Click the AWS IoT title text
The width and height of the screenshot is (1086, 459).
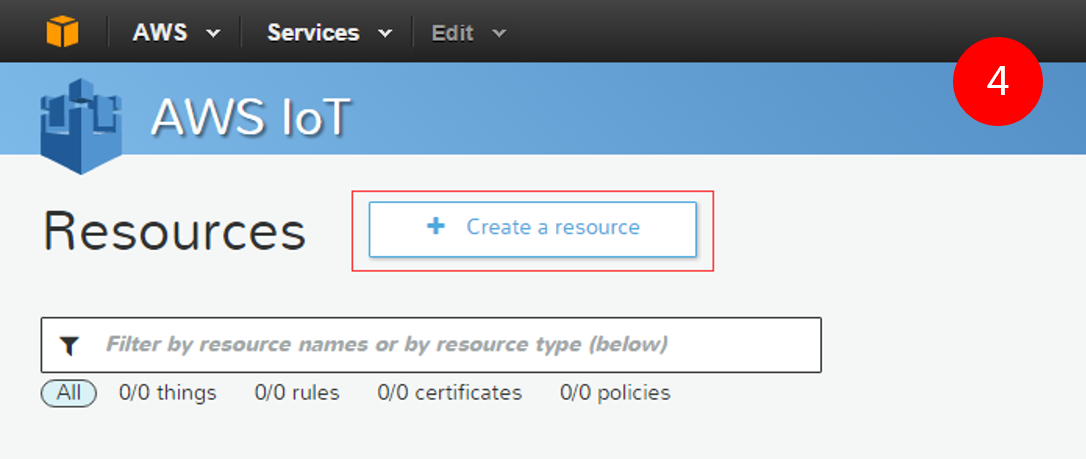[251, 116]
